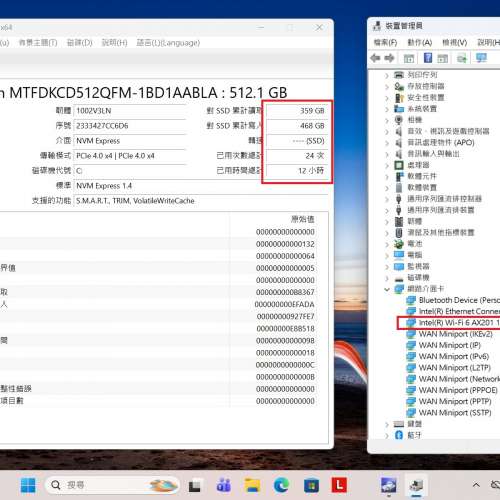Click the firmware field 1002V3LN

pyautogui.click(x=130, y=111)
